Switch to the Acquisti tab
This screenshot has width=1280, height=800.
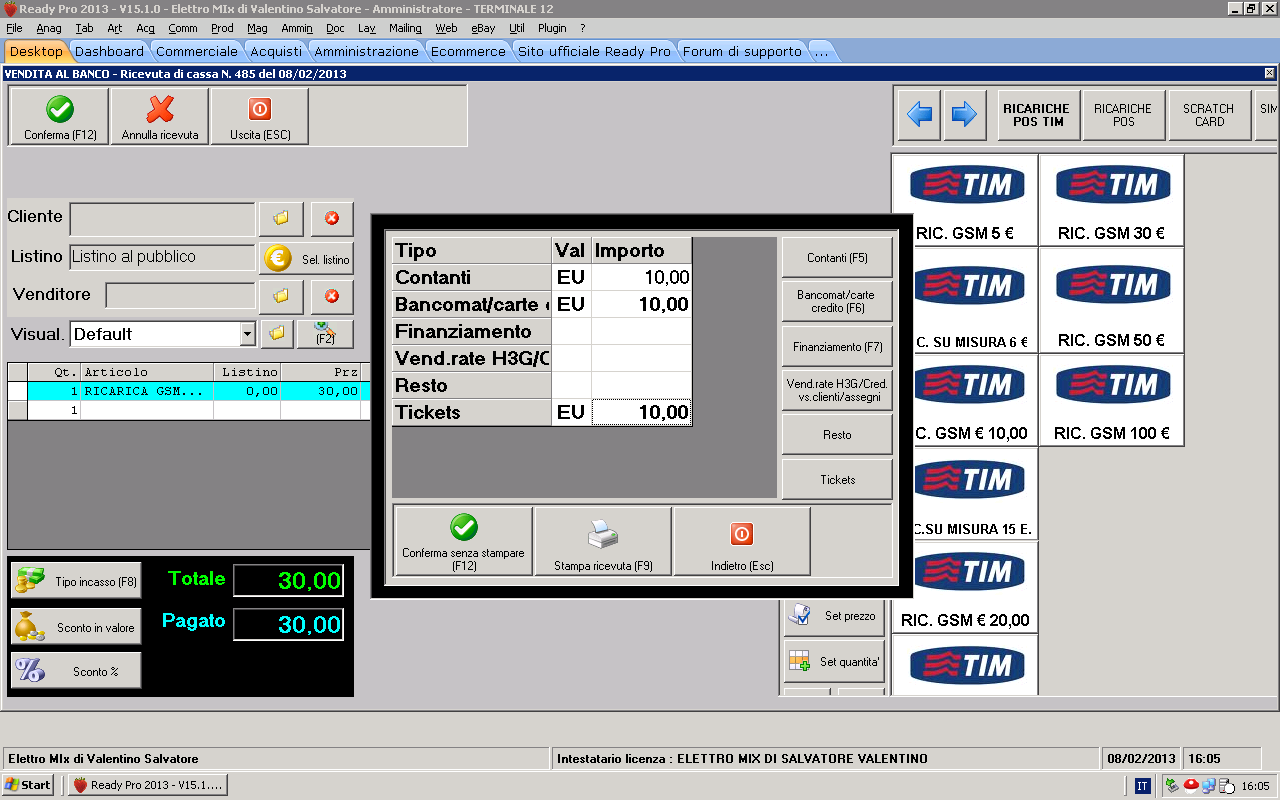(276, 51)
